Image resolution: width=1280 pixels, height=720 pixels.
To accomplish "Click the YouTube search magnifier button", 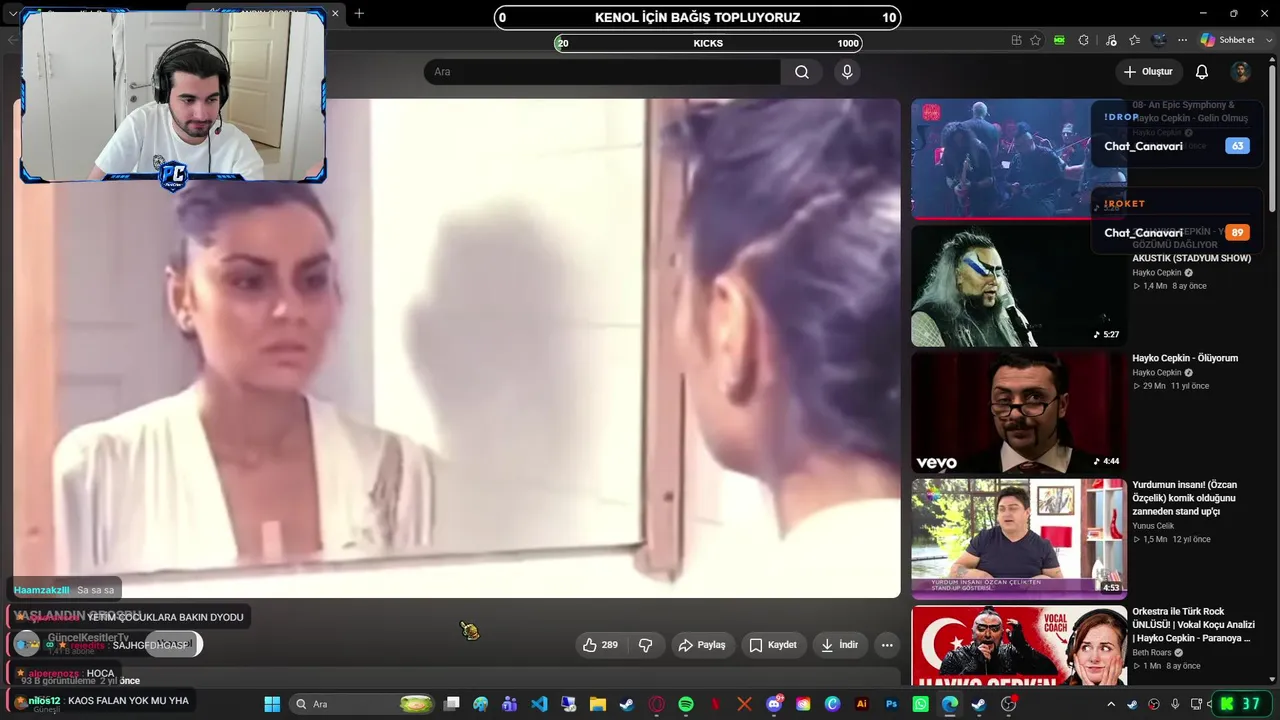I will tap(802, 72).
